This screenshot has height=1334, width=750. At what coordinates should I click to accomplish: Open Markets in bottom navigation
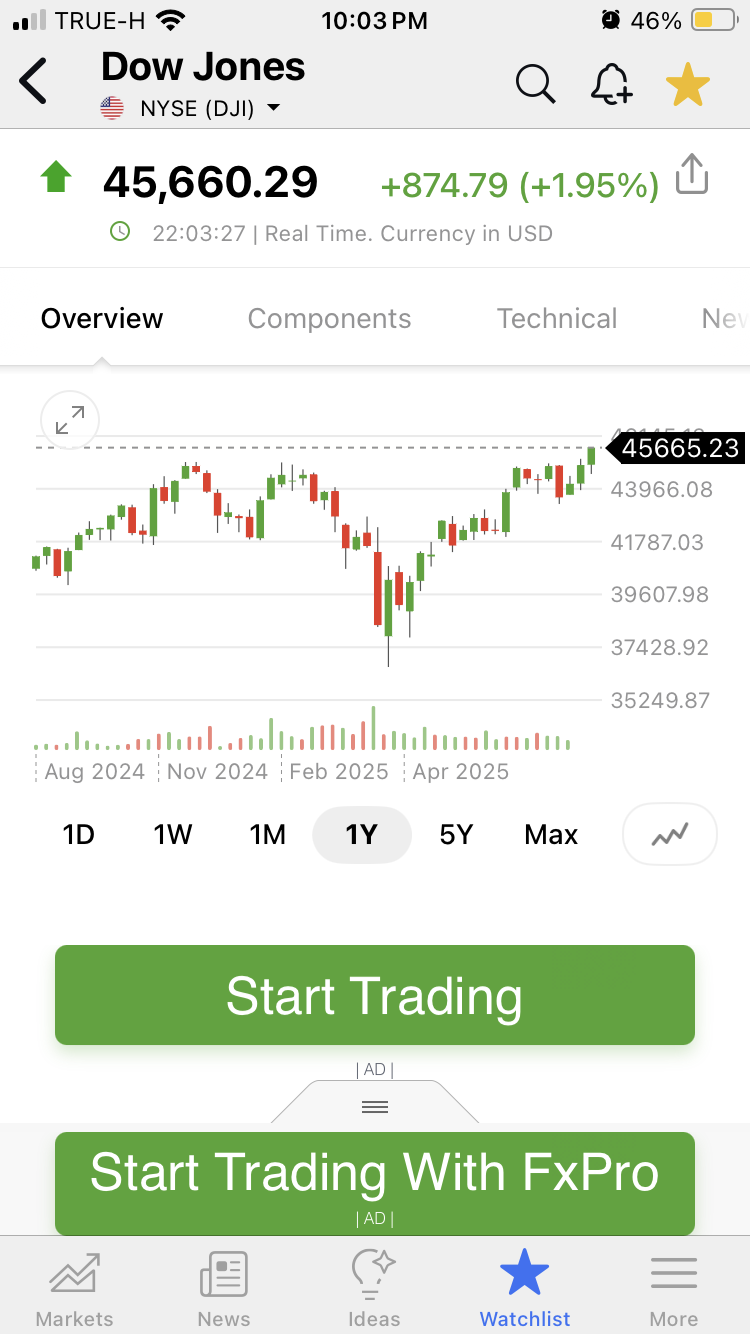click(75, 1289)
